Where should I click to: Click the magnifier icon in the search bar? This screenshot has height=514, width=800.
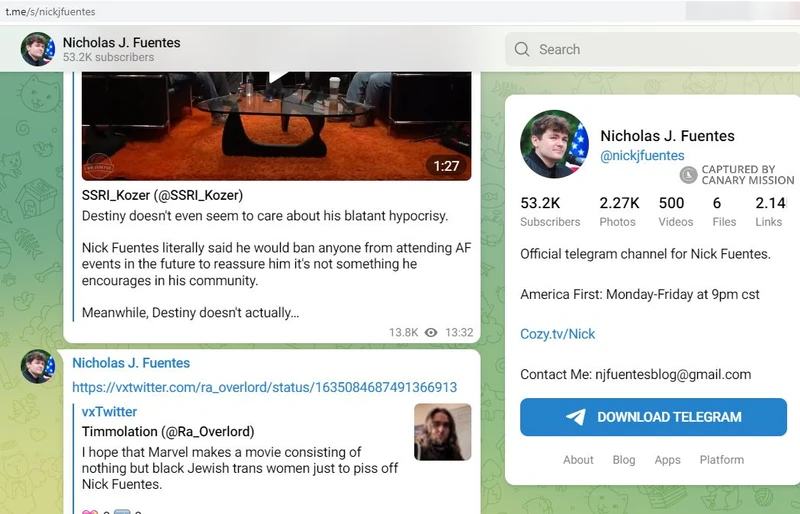[522, 49]
